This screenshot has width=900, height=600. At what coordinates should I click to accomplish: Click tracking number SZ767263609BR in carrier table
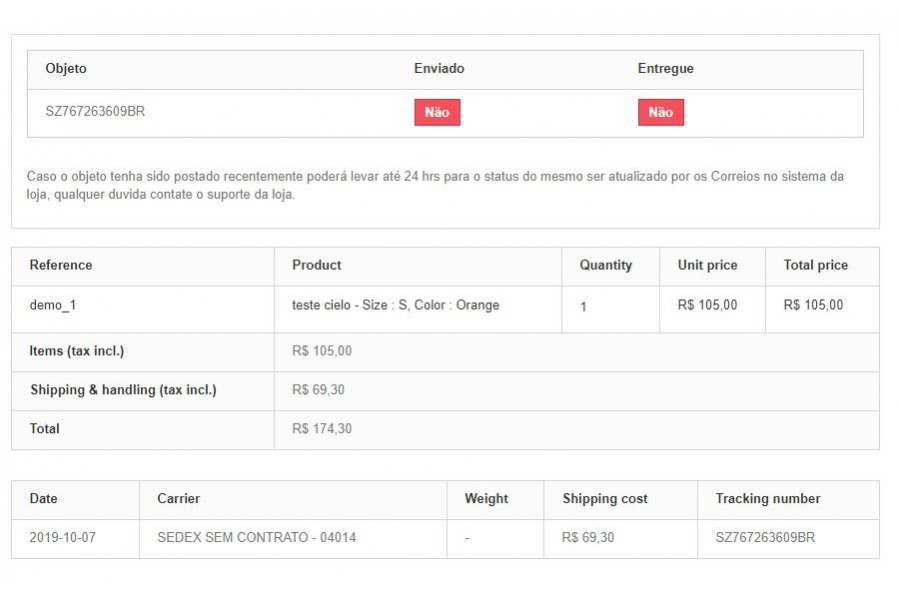pyautogui.click(x=765, y=537)
